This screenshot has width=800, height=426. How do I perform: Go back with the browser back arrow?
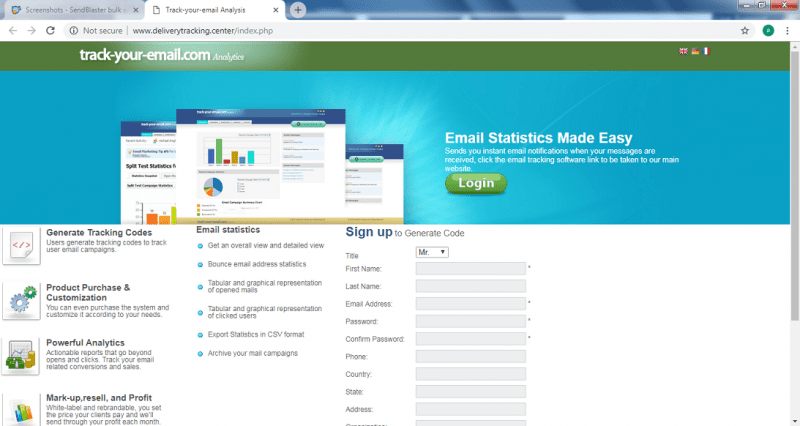click(x=13, y=31)
